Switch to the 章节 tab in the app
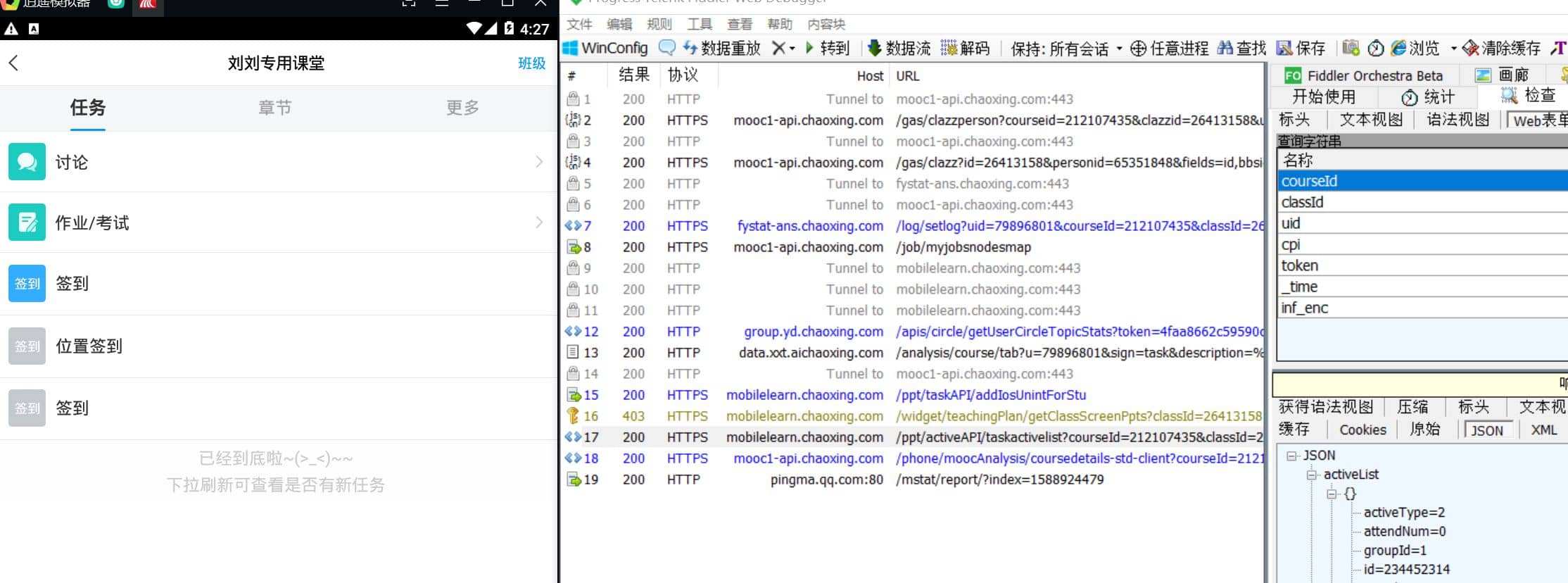The image size is (1568, 583). coord(275,108)
